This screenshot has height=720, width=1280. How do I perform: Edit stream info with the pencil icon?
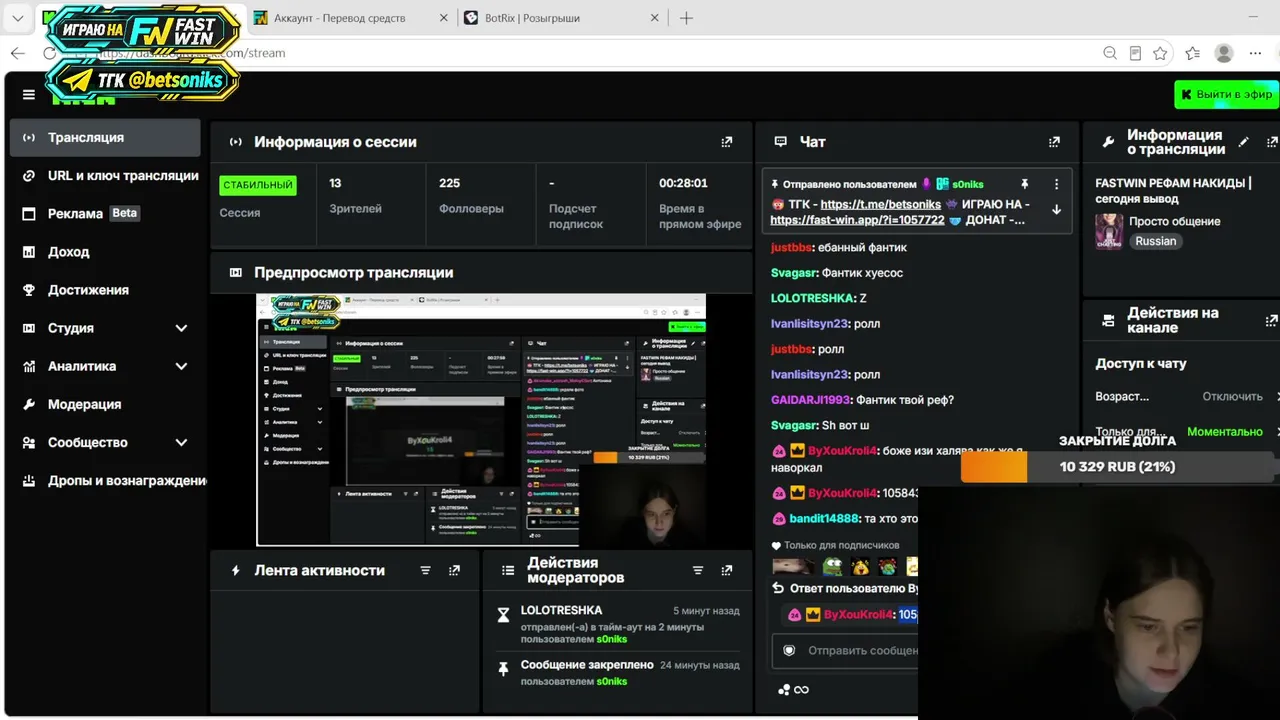click(1243, 142)
